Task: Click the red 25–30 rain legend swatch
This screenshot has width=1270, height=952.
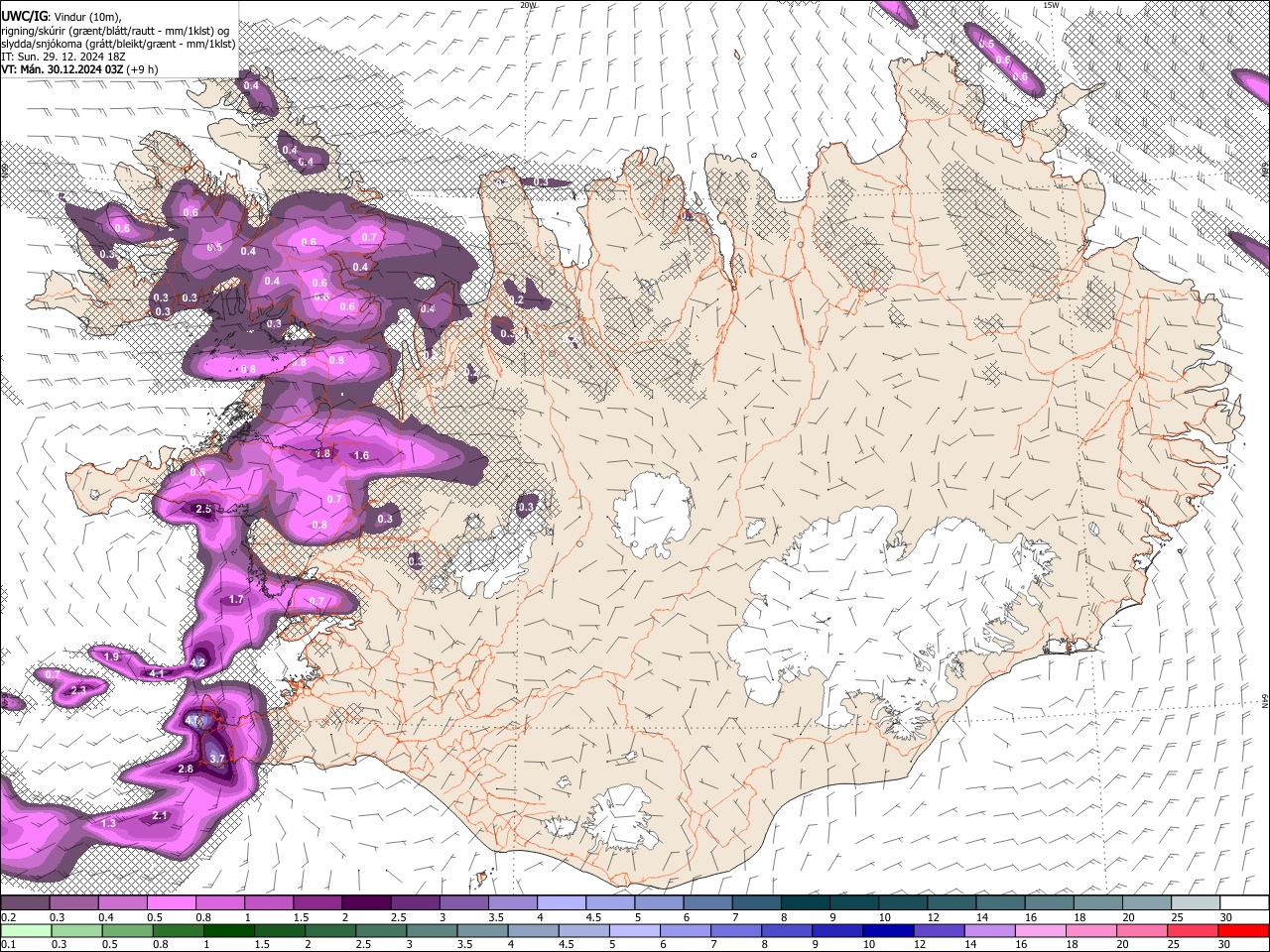Action: (x=1193, y=930)
